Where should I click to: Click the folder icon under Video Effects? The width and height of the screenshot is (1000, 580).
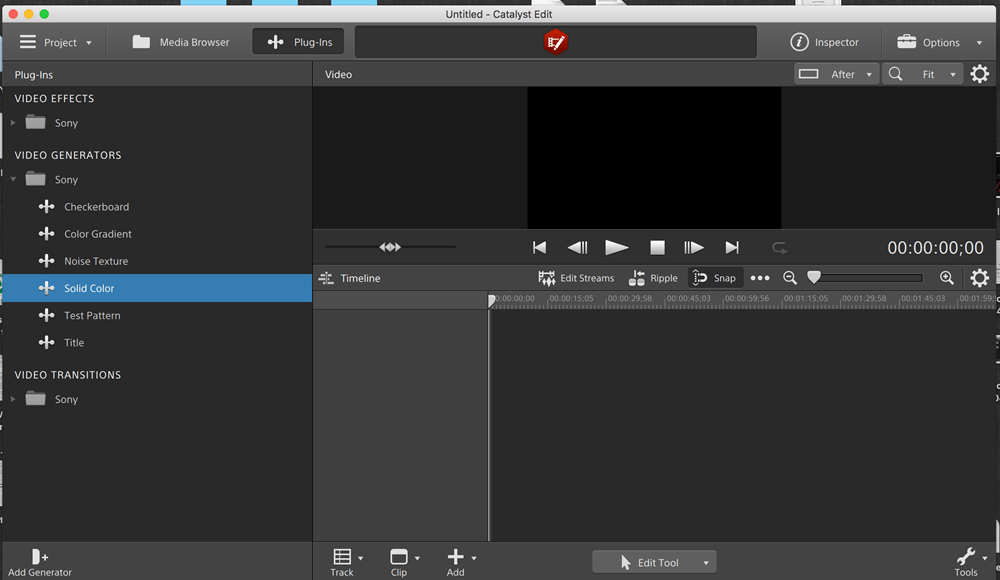[x=35, y=122]
